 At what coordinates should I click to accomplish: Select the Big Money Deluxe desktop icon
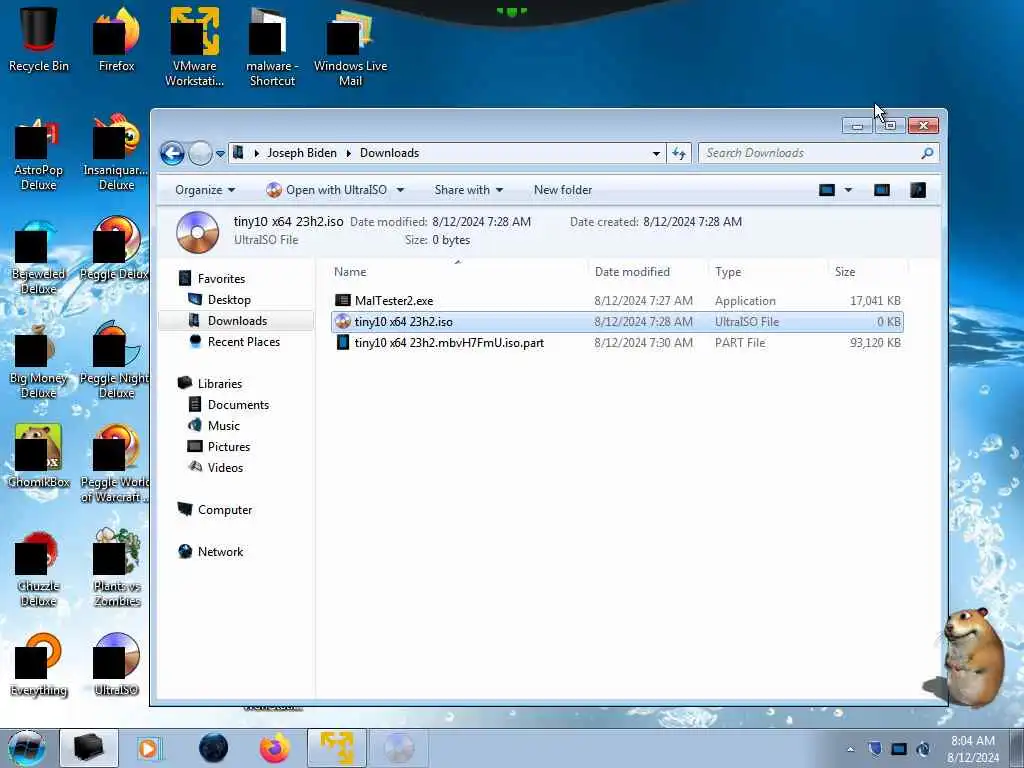[x=39, y=362]
